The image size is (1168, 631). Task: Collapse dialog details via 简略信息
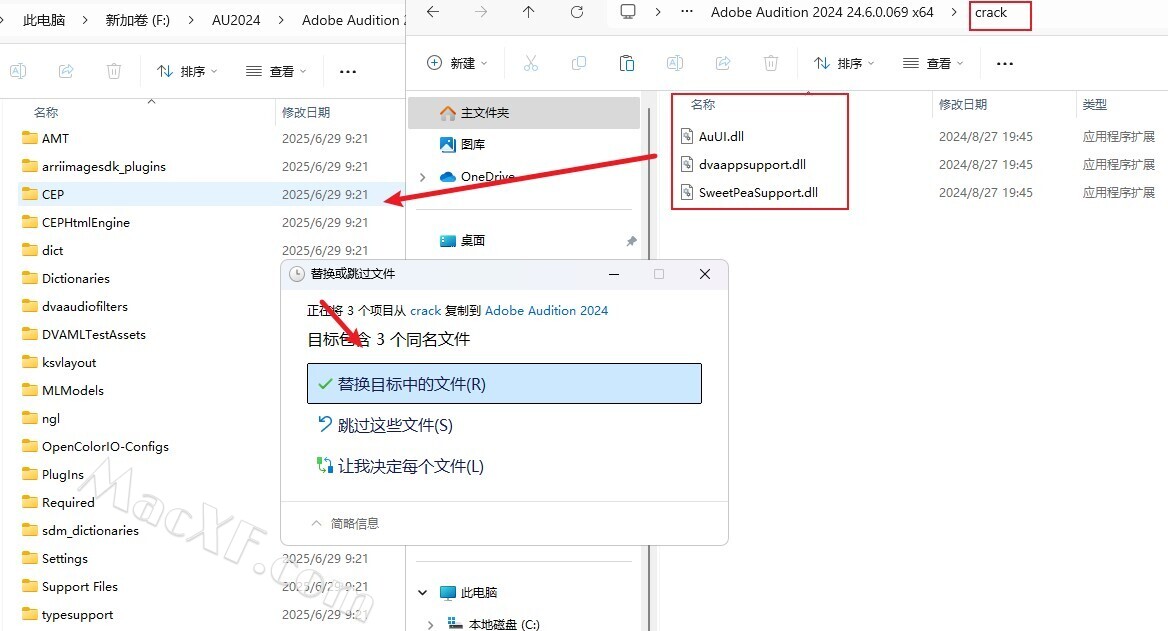coord(345,524)
